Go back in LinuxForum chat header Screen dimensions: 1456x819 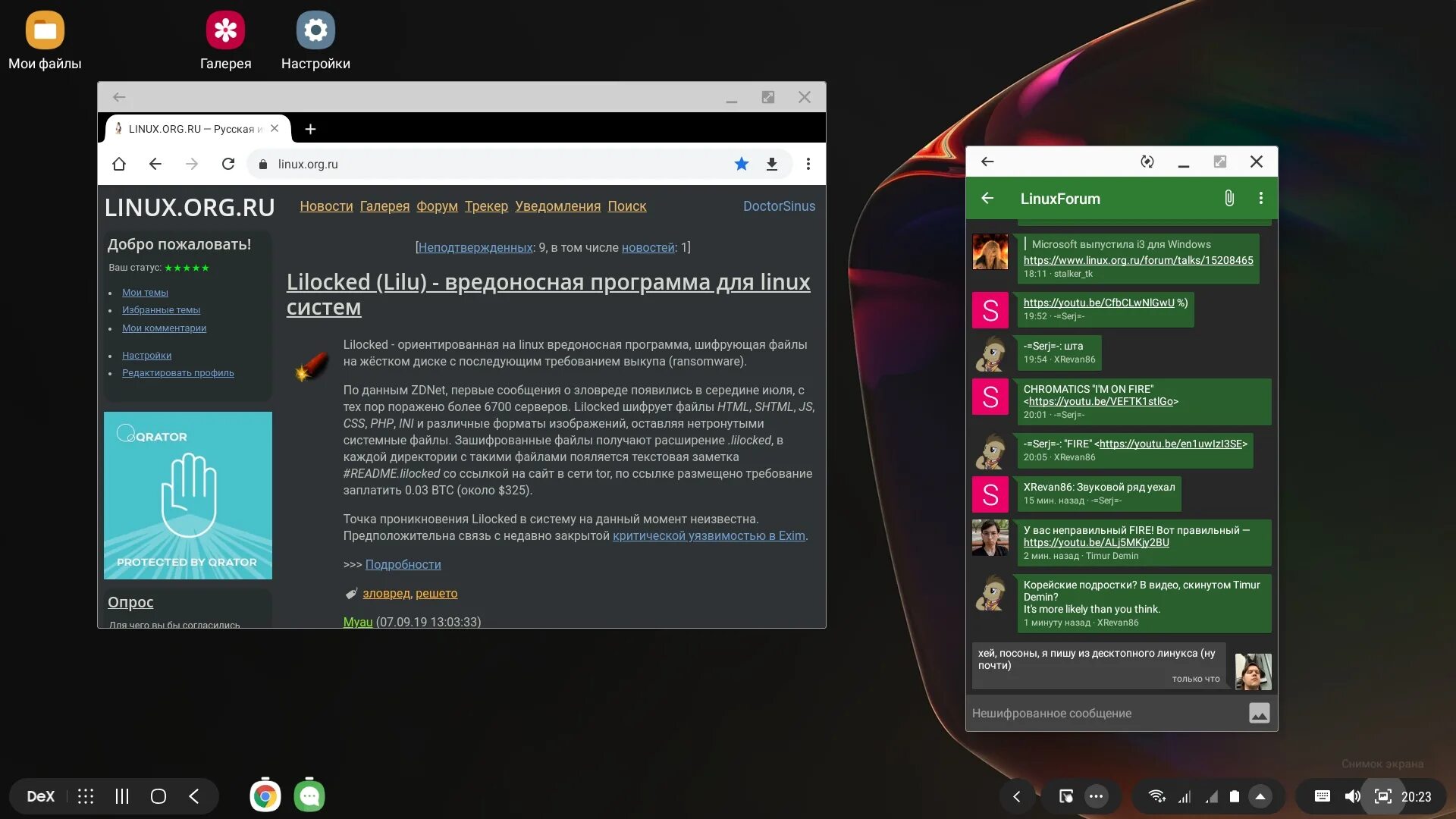pos(987,199)
